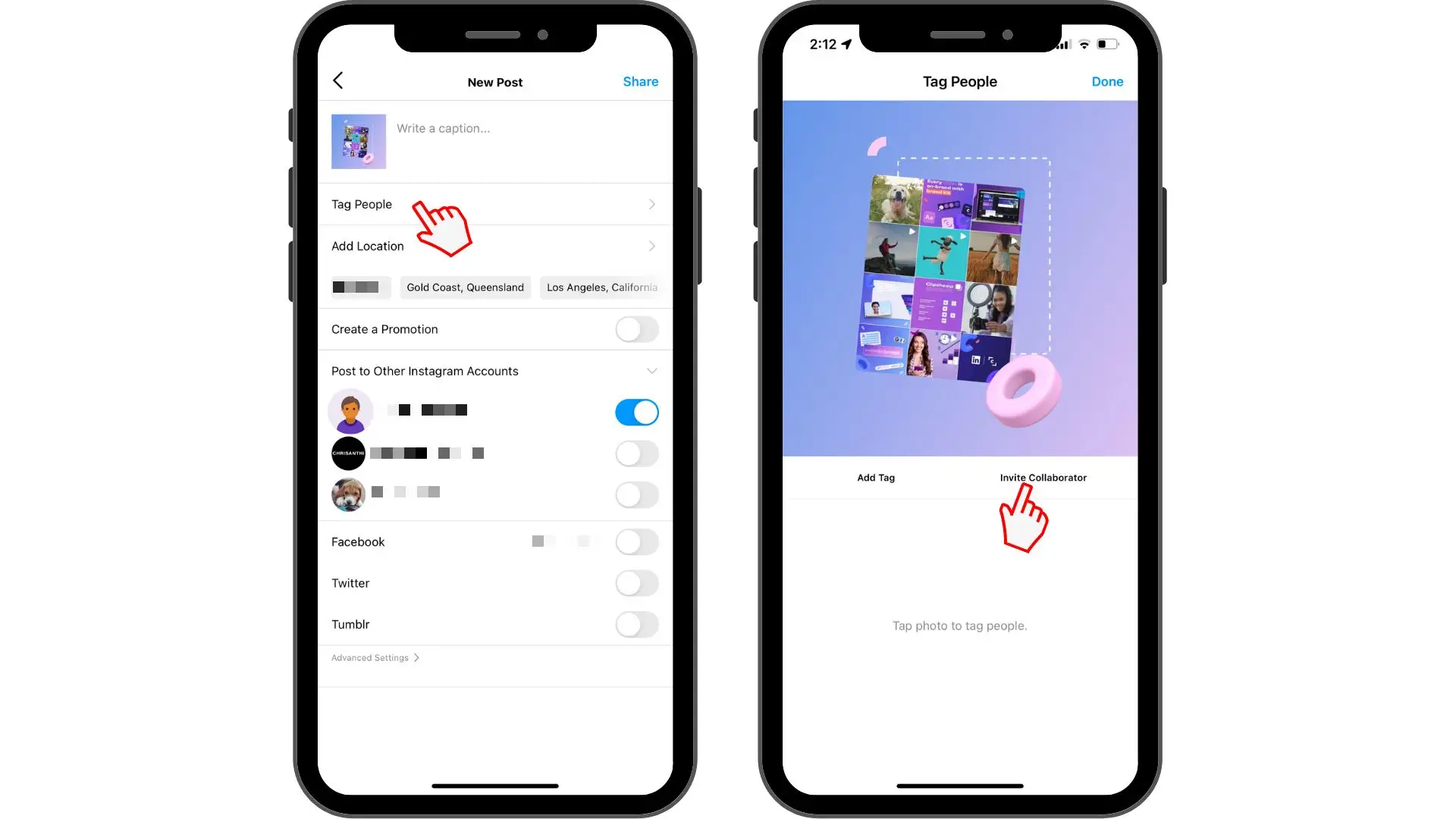Enable the Facebook cross-posting toggle

coord(636,541)
